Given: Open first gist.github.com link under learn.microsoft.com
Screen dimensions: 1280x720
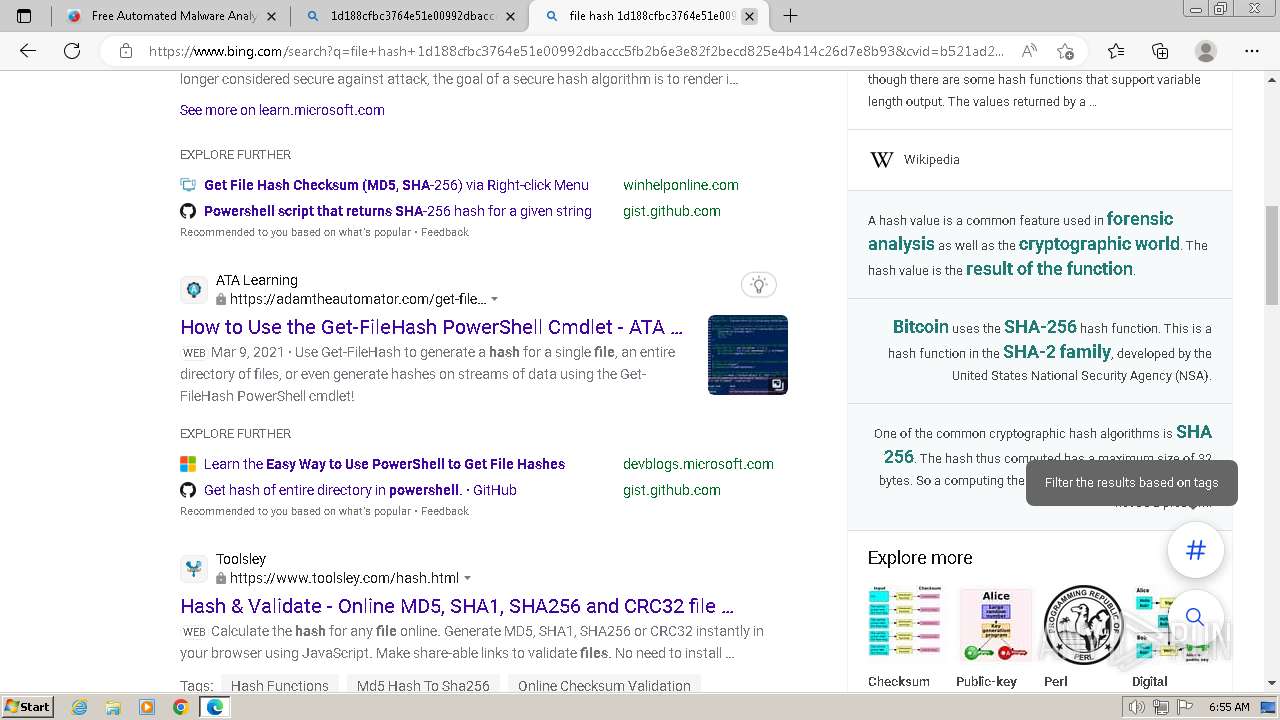Looking at the screenshot, I should [672, 211].
